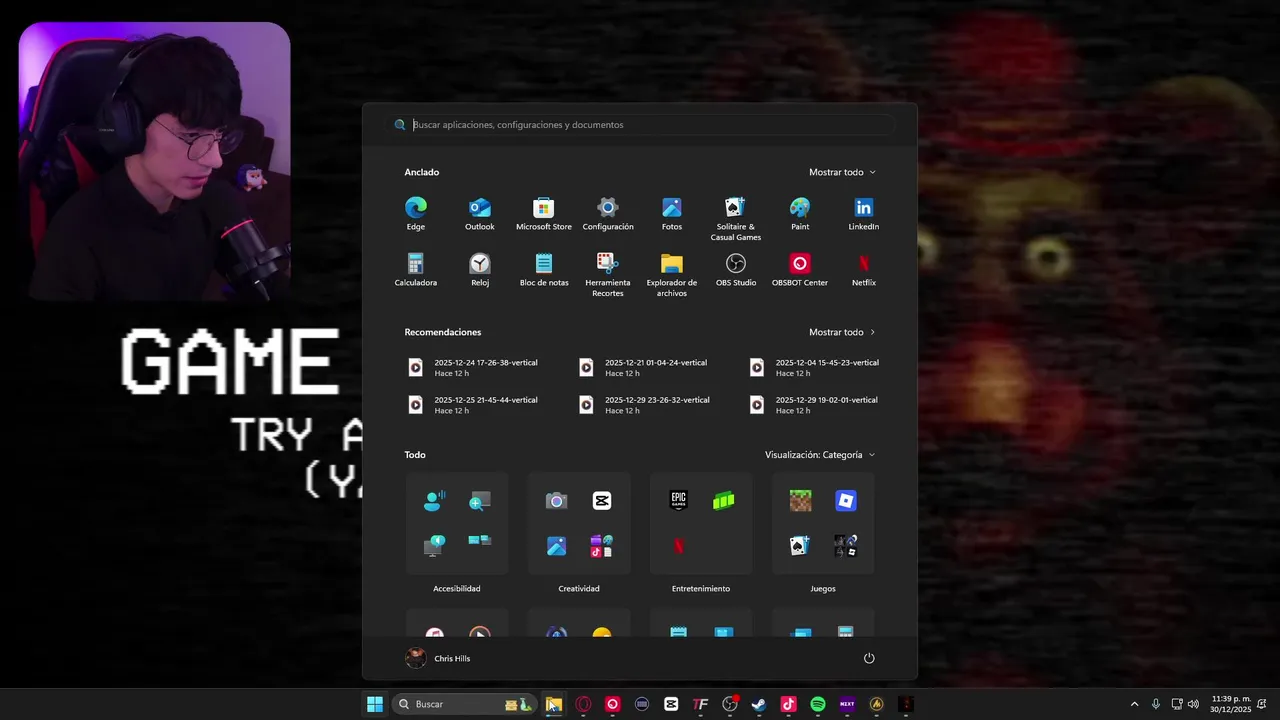This screenshot has width=1280, height=720.
Task: Open OBSBOT Center pinned app
Action: [800, 269]
